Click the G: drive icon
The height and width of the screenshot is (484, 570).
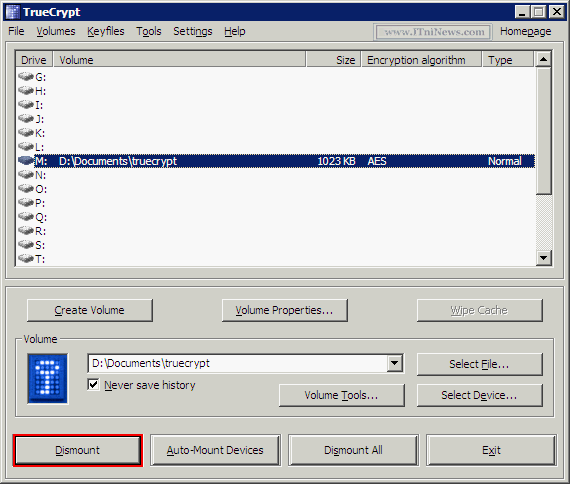coord(26,77)
